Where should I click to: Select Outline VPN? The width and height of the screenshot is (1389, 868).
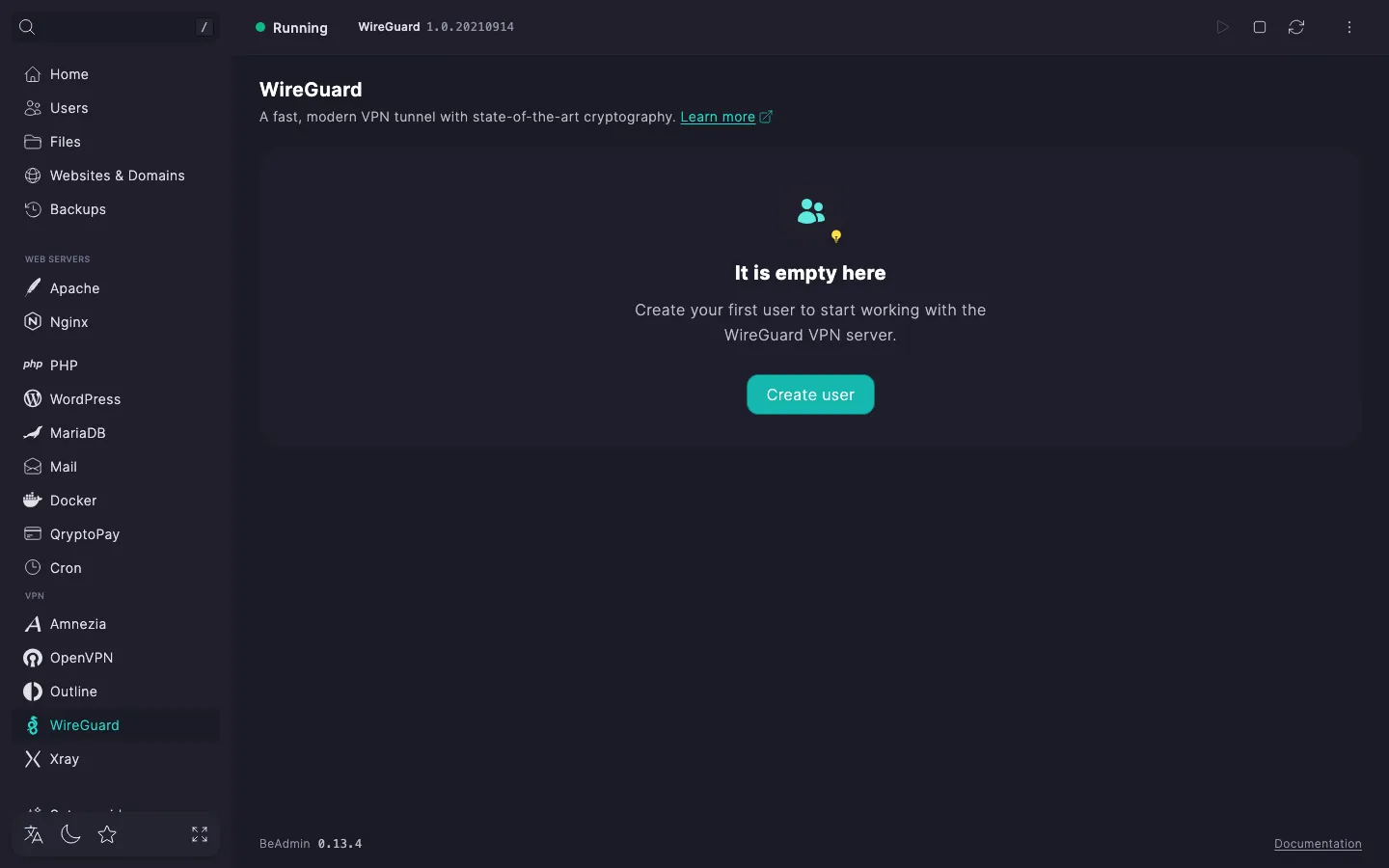pos(116,692)
